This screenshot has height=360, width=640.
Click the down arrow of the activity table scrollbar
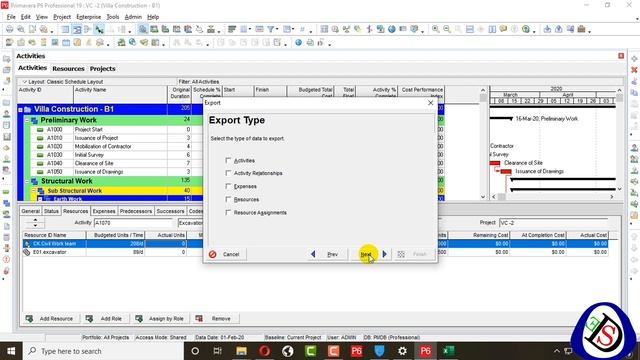pos(483,197)
